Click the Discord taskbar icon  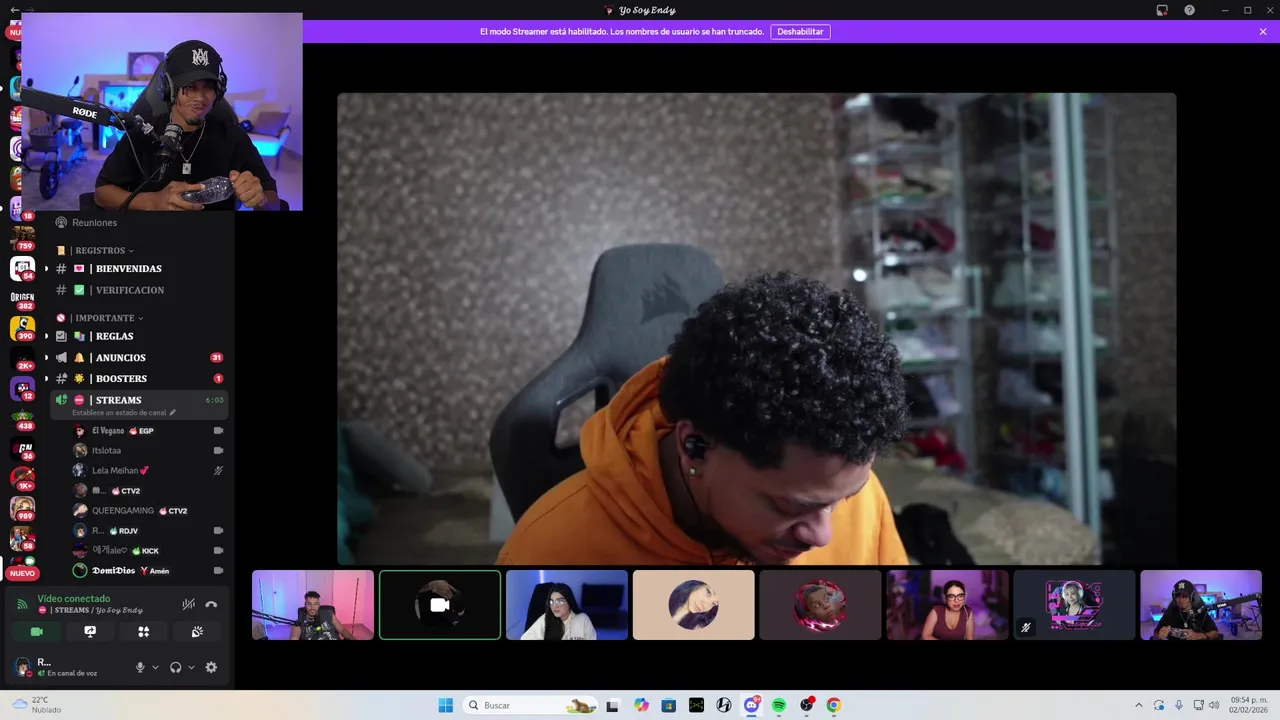(751, 705)
